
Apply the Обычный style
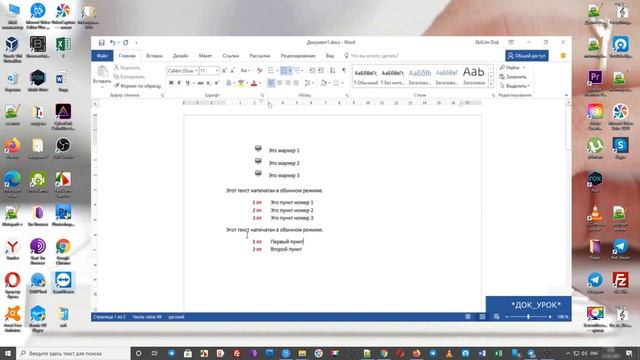[x=366, y=77]
